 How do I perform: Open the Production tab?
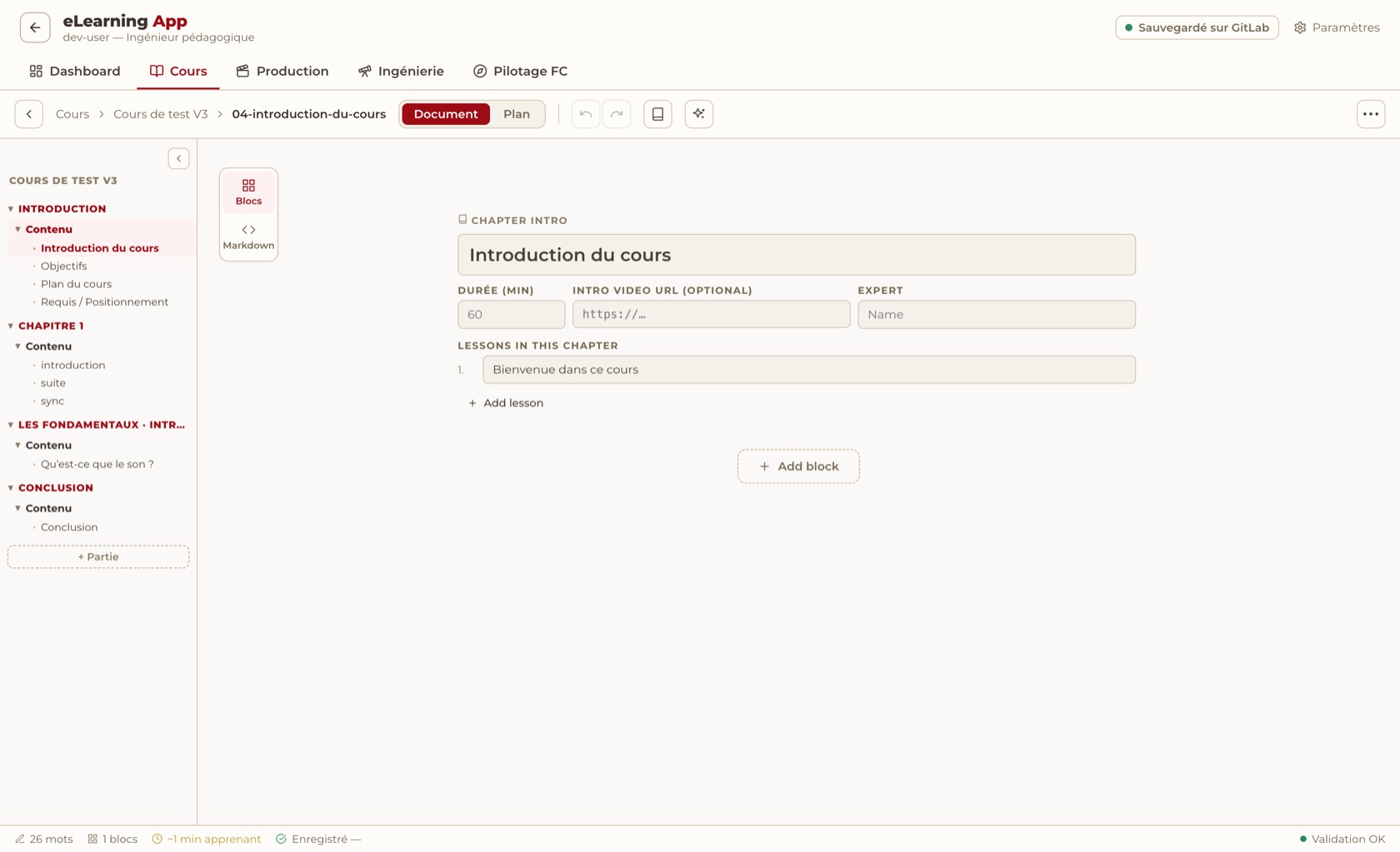click(x=282, y=71)
